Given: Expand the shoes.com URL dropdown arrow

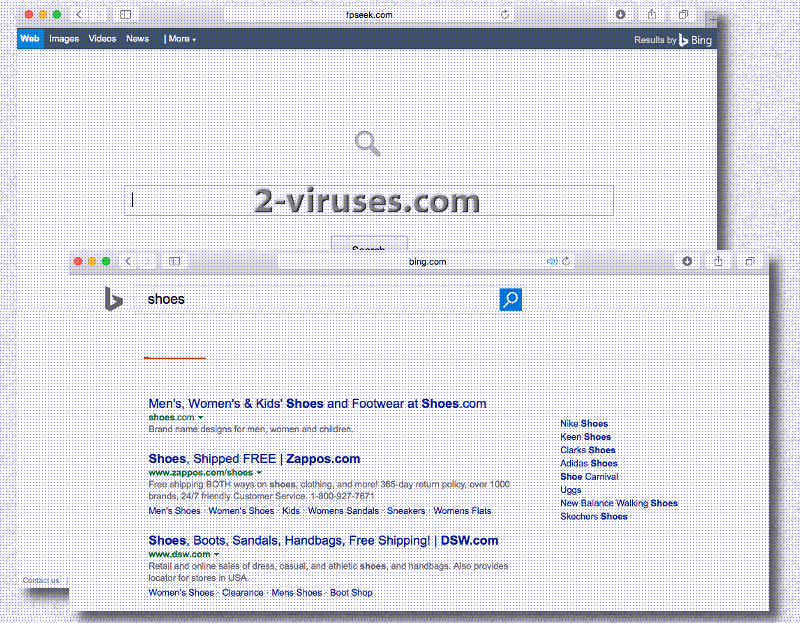Looking at the screenshot, I should [201, 417].
